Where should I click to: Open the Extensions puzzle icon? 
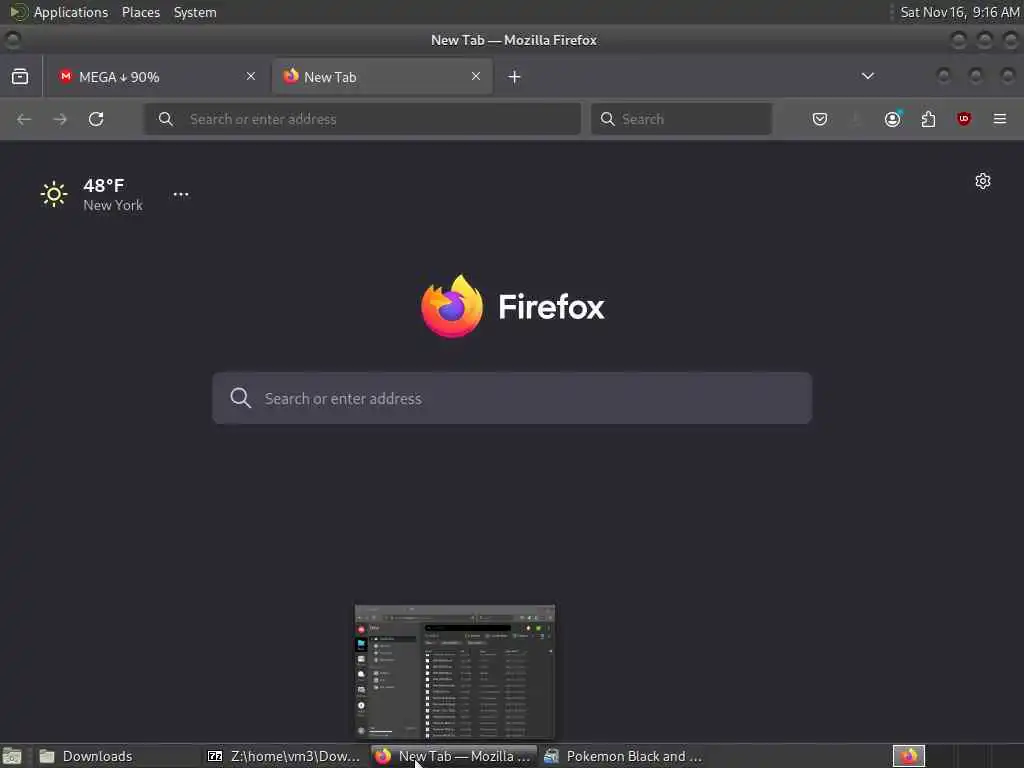(928, 119)
